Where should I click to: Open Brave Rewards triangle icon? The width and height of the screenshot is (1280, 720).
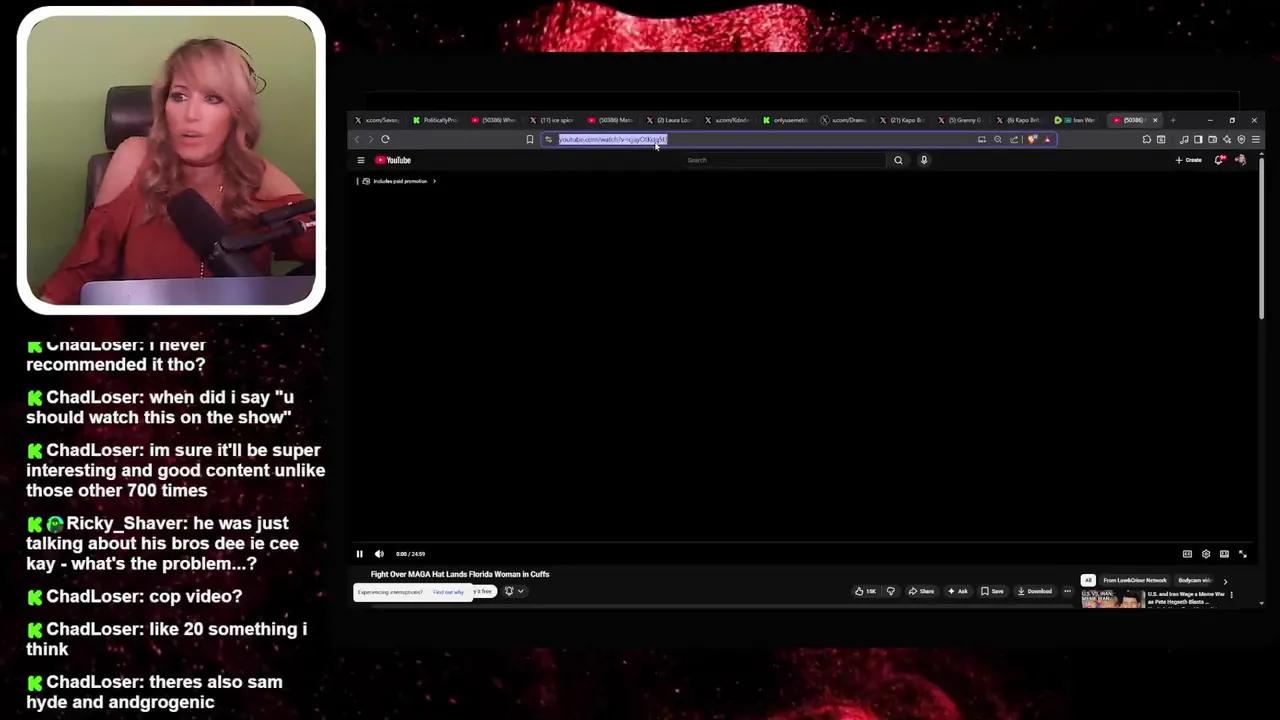pyautogui.click(x=1048, y=139)
